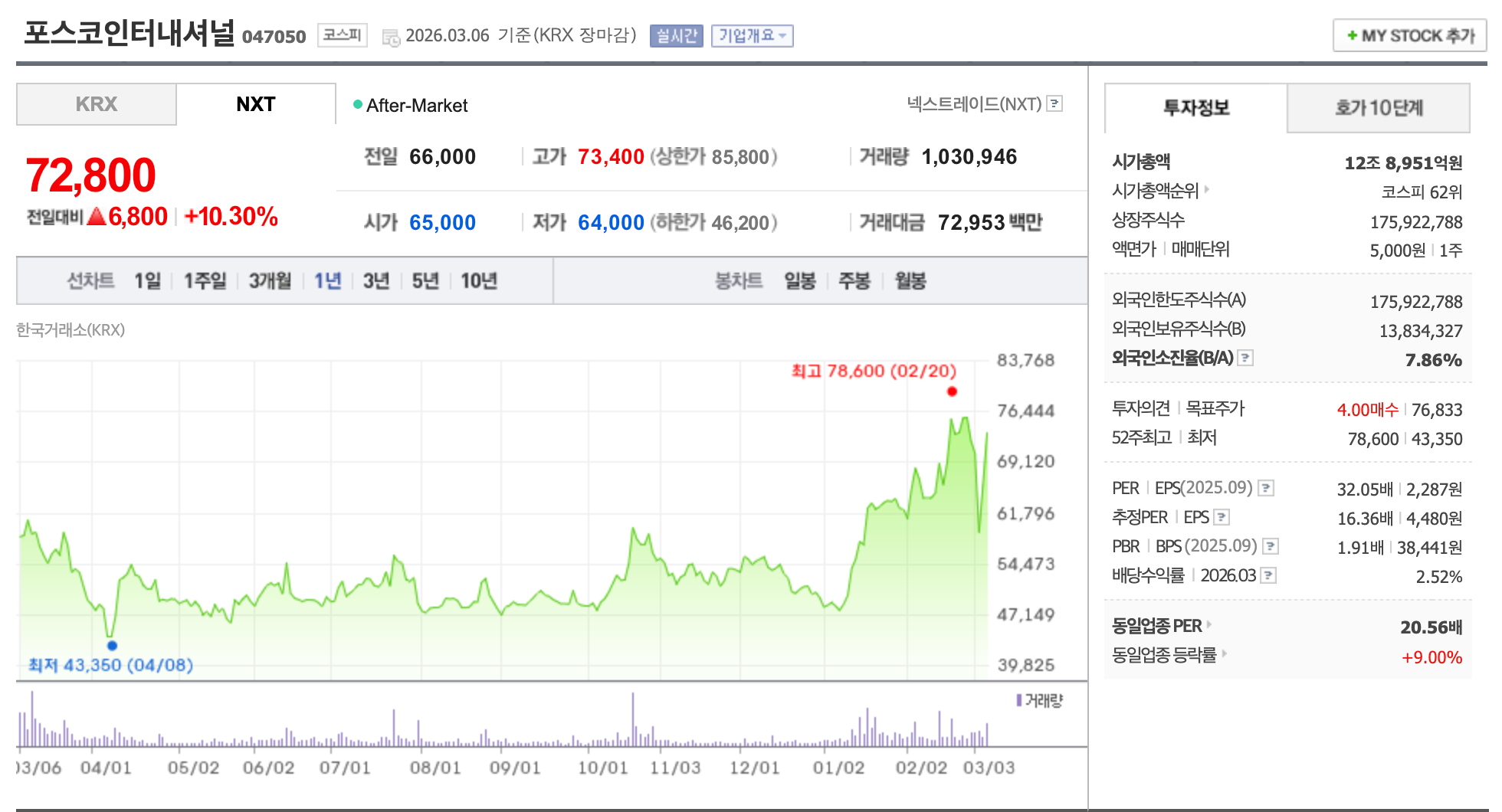
Task: Open help icon beside BPS(2025.09)
Action: coord(1271,546)
